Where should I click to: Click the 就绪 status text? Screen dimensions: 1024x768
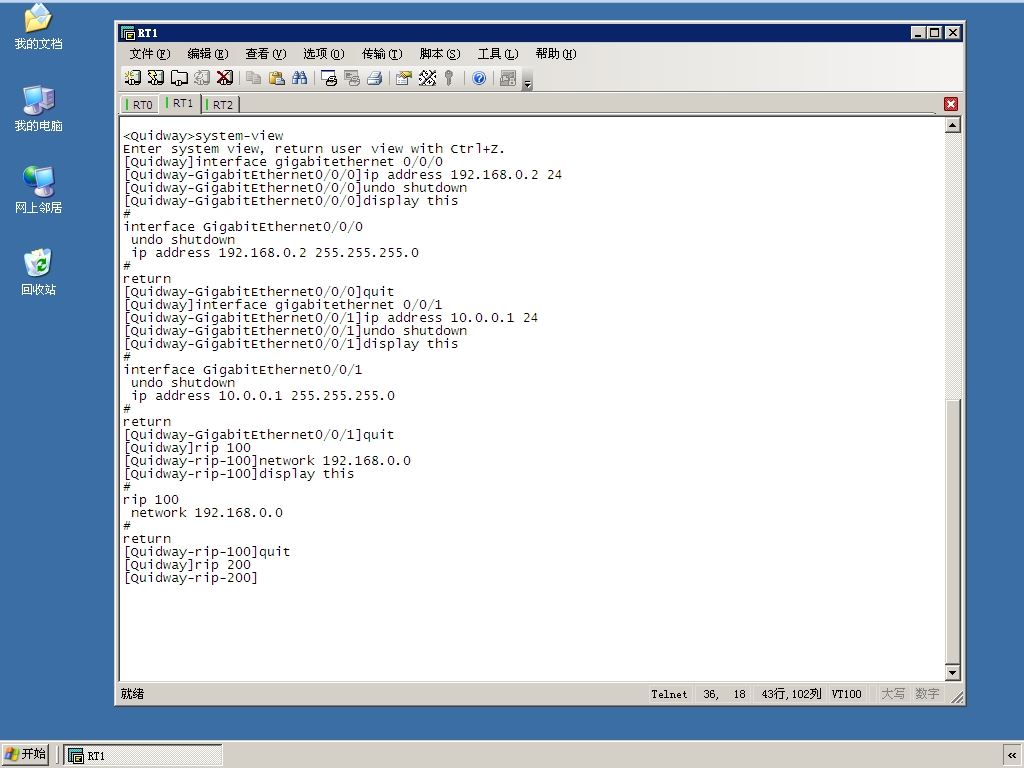coord(133,694)
